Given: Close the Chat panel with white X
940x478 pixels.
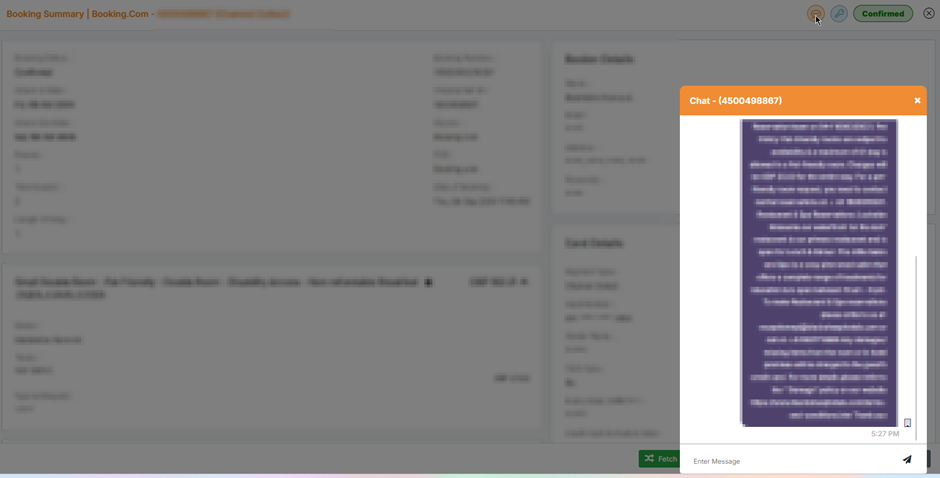Looking at the screenshot, I should click(x=917, y=101).
